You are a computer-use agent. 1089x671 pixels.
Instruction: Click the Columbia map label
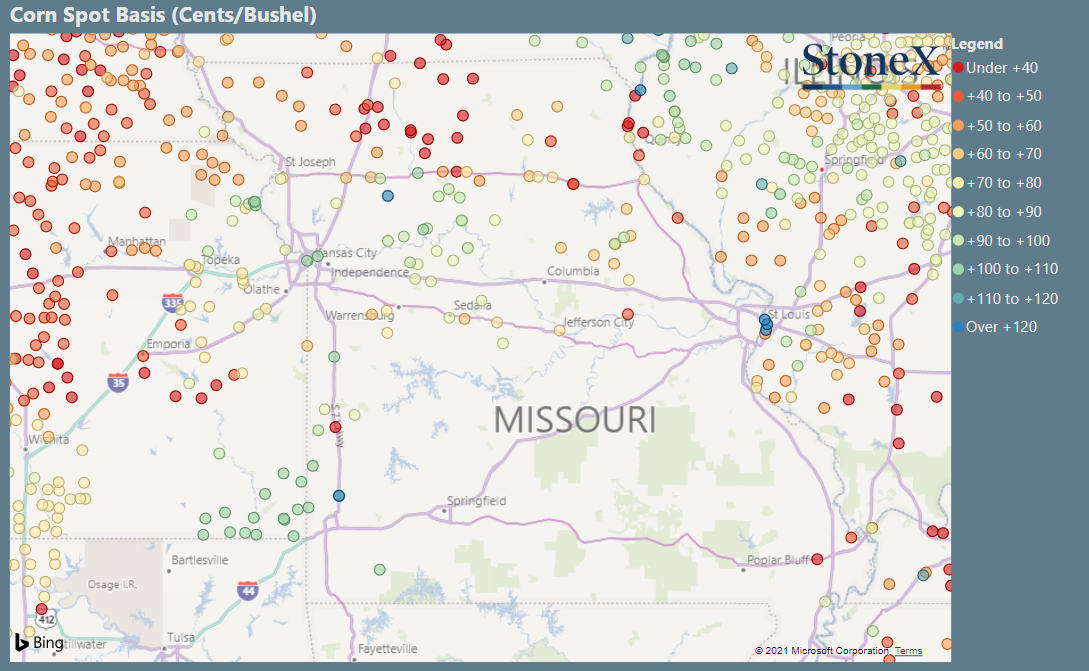pyautogui.click(x=573, y=271)
